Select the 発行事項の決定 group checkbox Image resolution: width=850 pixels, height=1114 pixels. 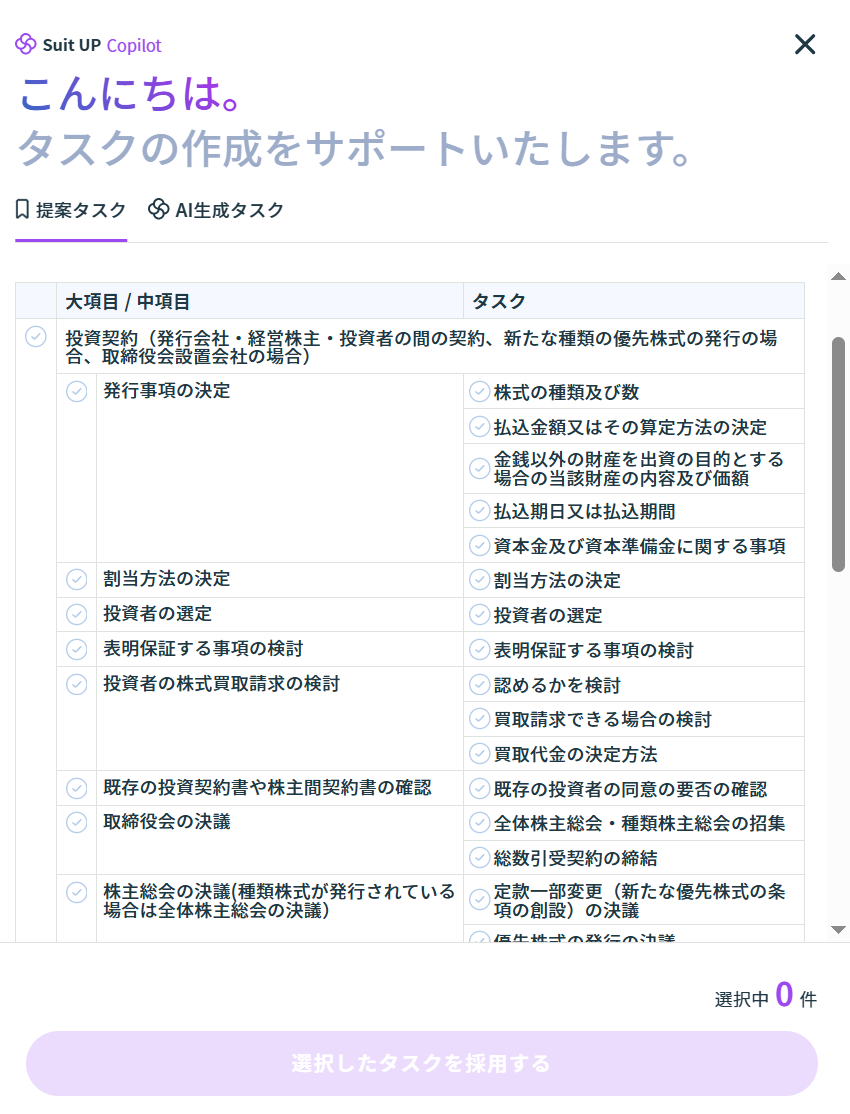[77, 391]
